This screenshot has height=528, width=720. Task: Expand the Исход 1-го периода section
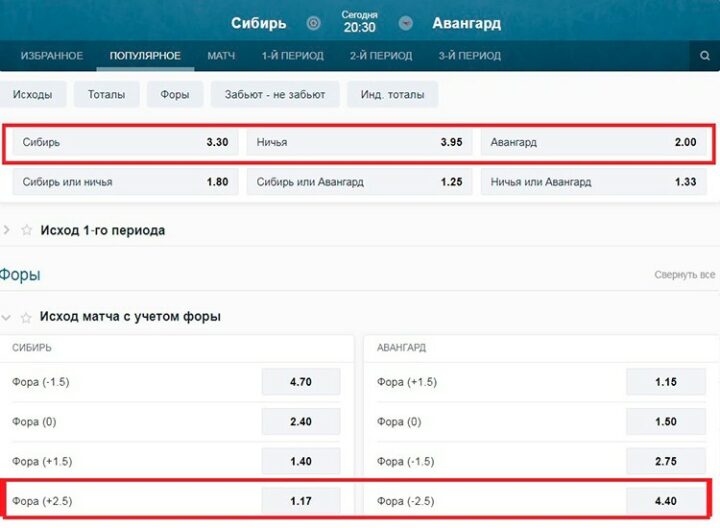7,230
